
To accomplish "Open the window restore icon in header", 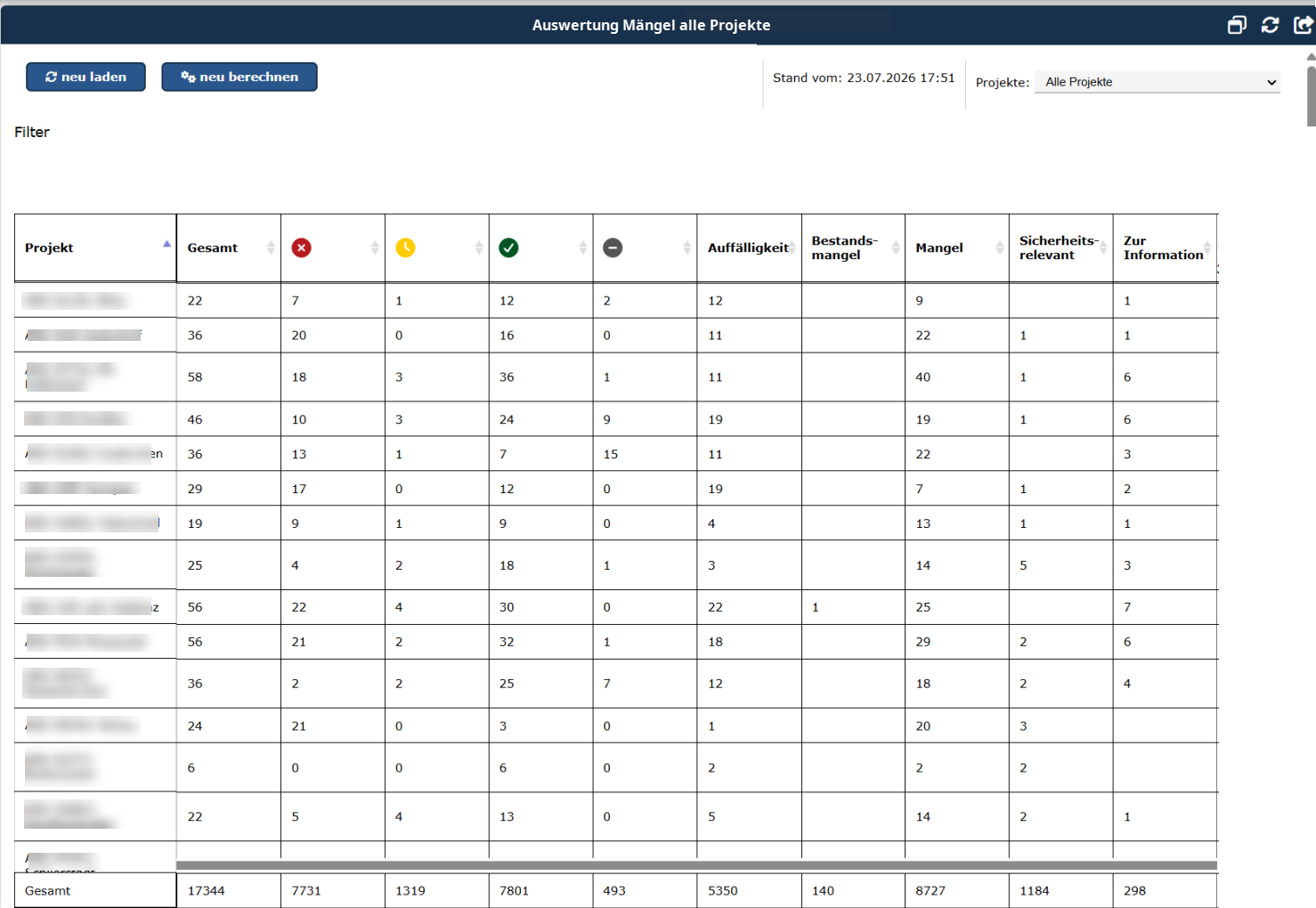I will (x=1237, y=25).
